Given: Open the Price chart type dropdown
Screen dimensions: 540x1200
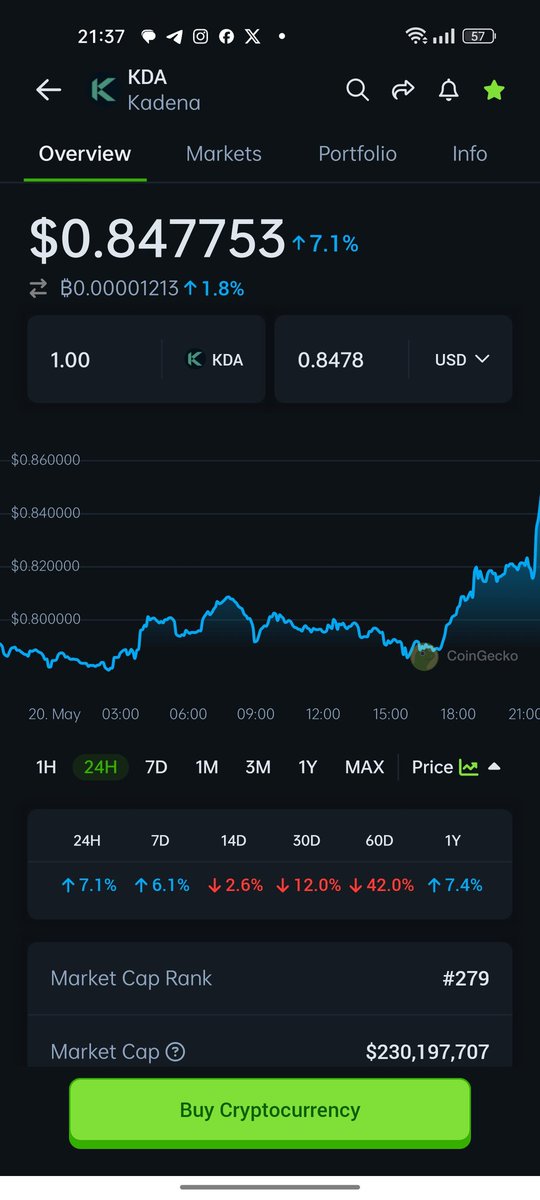Looking at the screenshot, I should tap(456, 767).
